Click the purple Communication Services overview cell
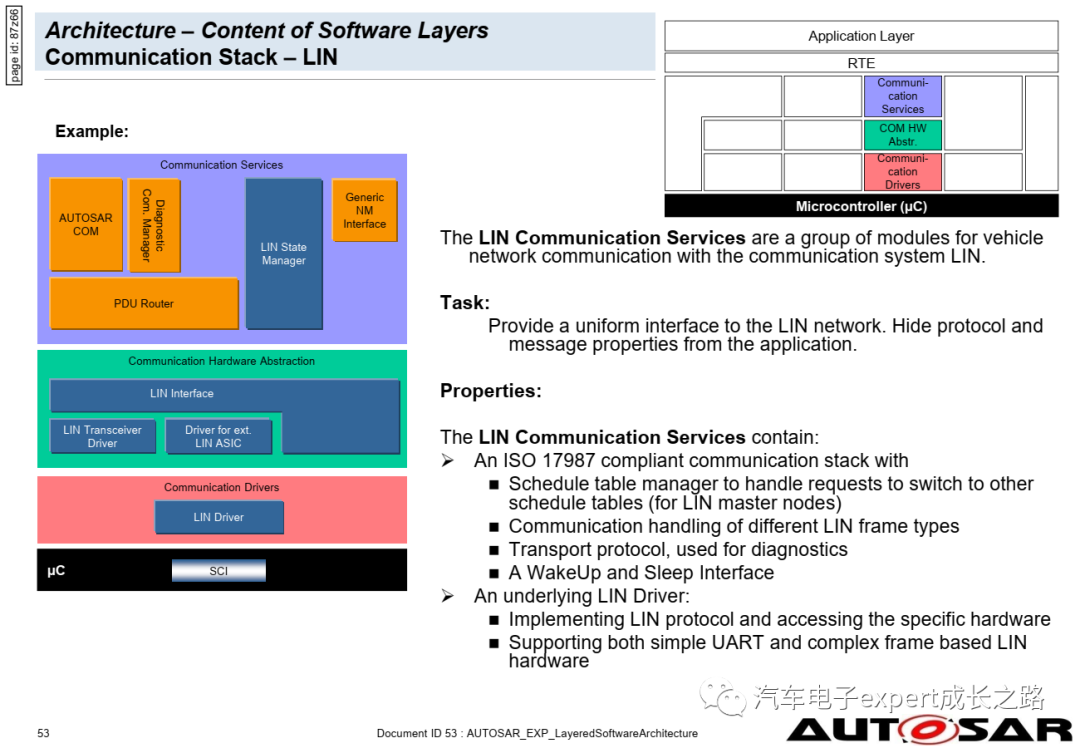Viewport: 1080px width, 748px height. coord(902,96)
